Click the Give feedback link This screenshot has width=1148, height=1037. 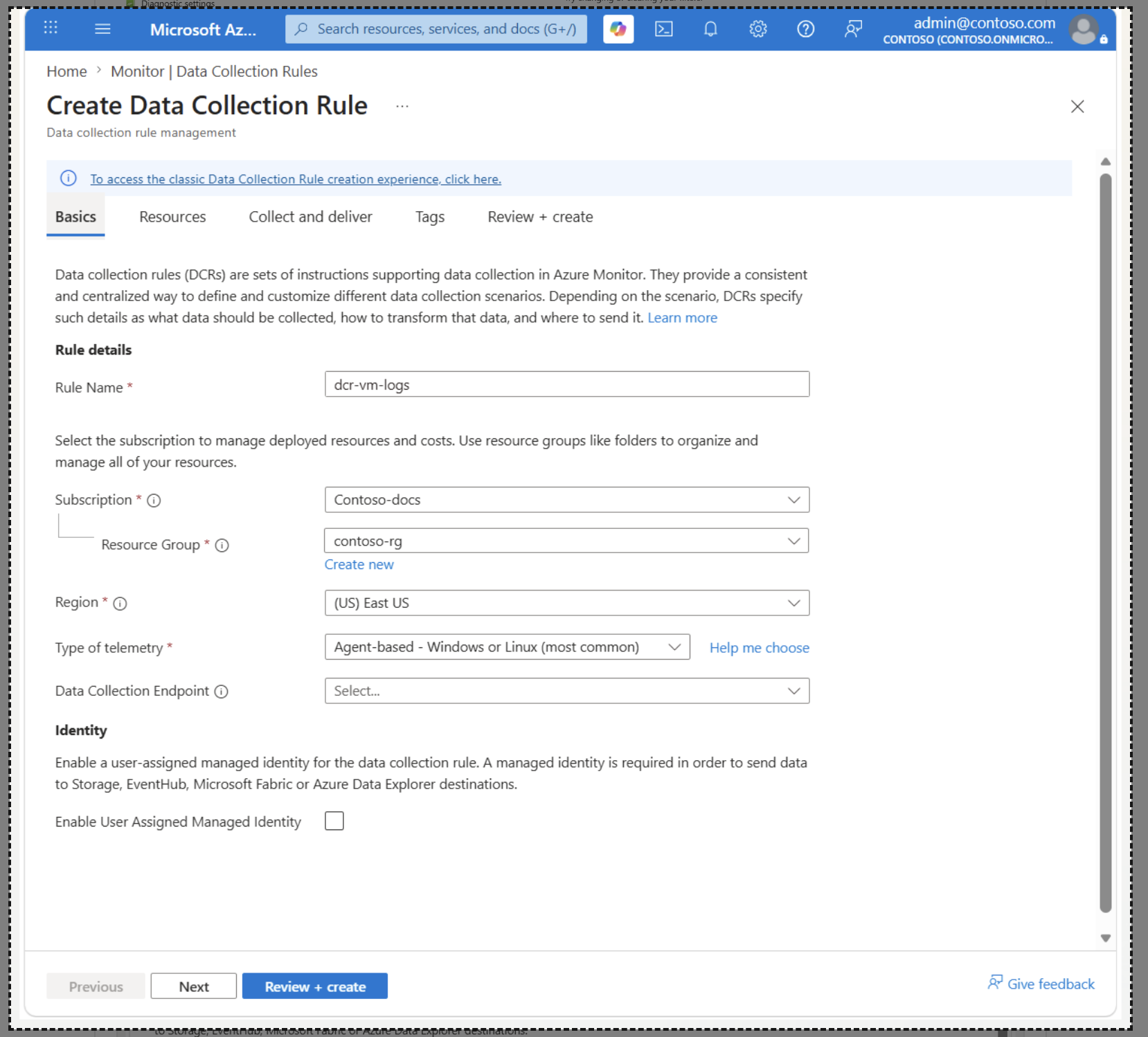pyautogui.click(x=1041, y=984)
